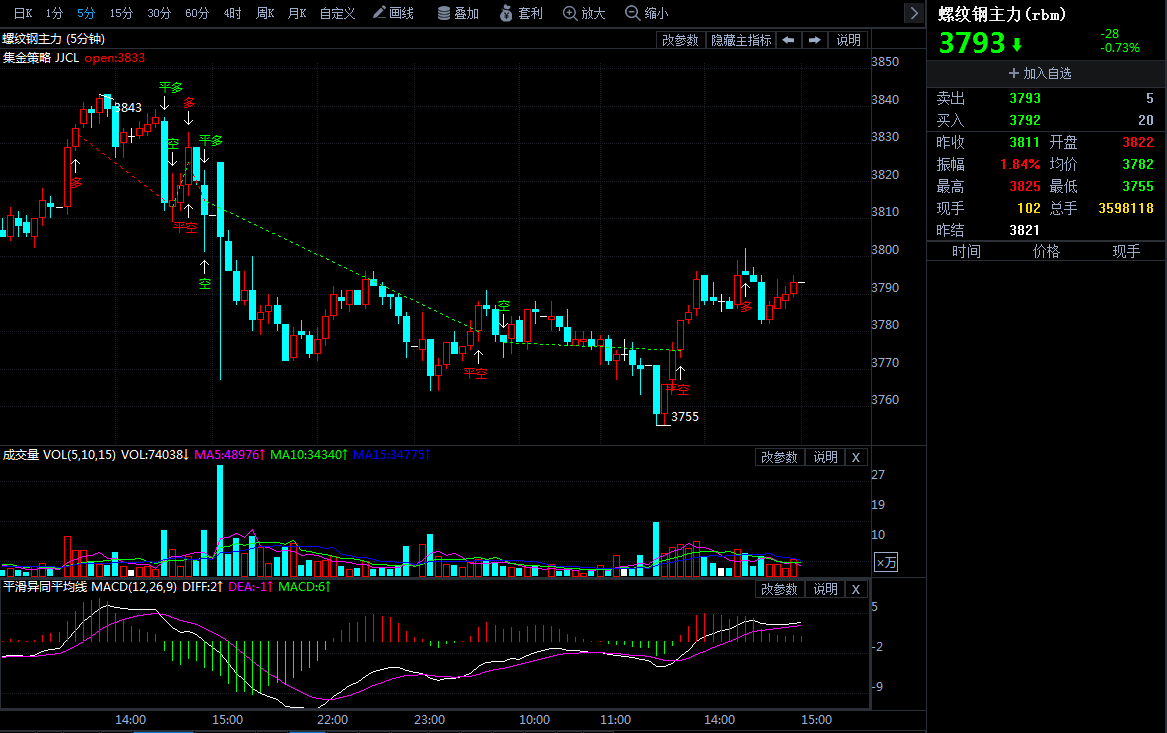Click the ×万 volume unit box

click(x=886, y=562)
